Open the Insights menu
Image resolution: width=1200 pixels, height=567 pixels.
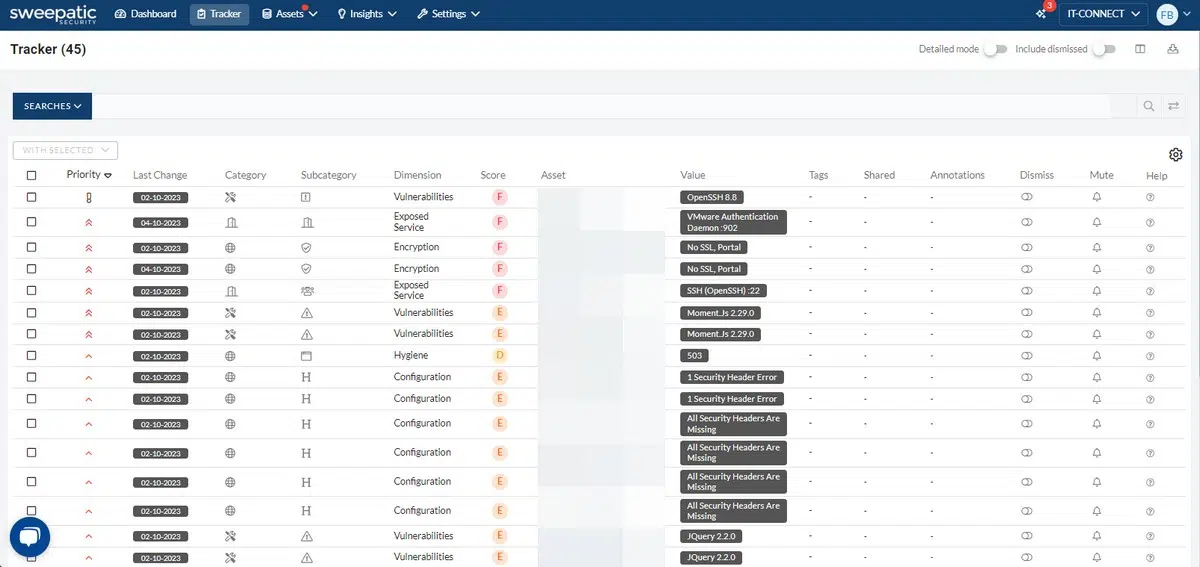click(367, 14)
